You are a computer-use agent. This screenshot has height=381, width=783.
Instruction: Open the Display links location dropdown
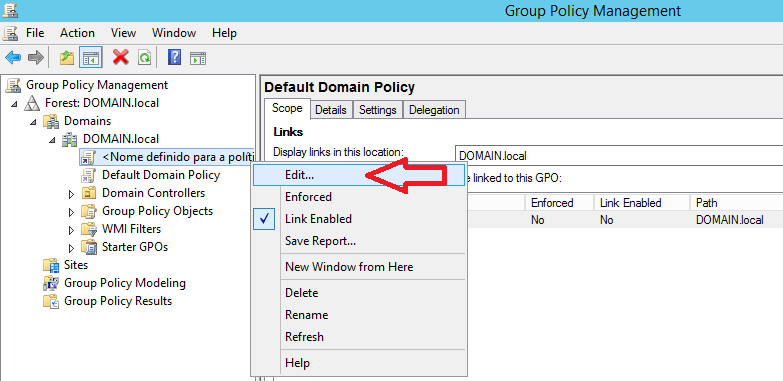(619, 155)
